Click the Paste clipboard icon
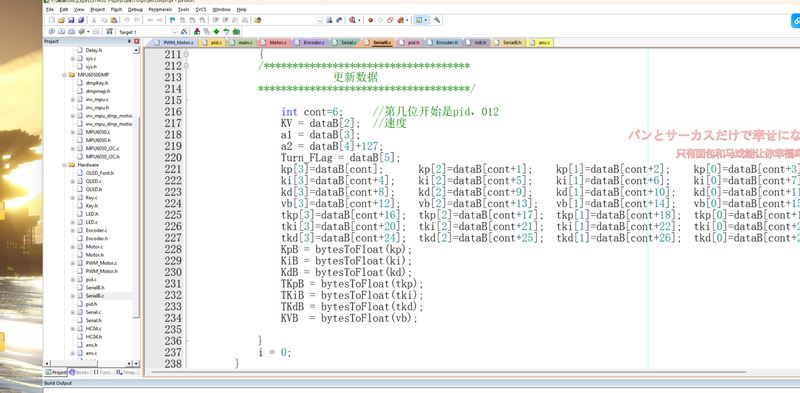The width and height of the screenshot is (800, 393). pos(114,20)
